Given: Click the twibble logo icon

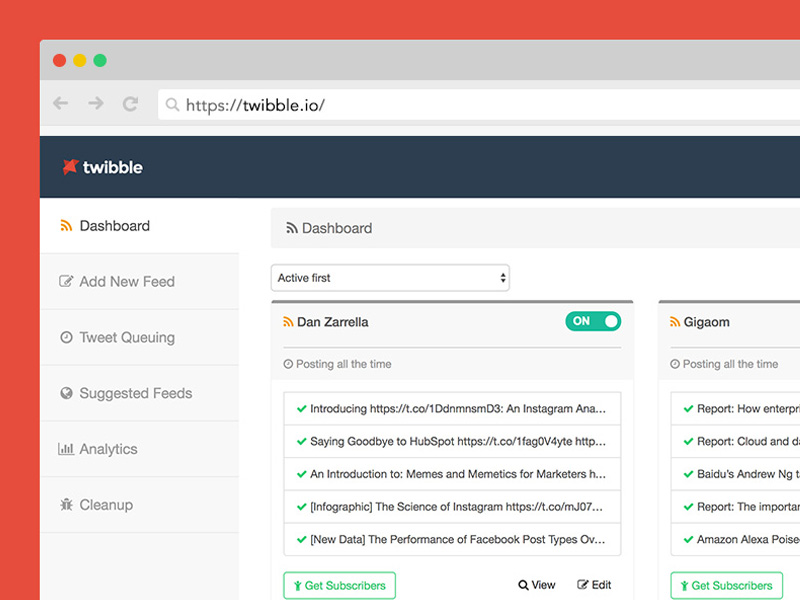Looking at the screenshot, I should coord(70,167).
